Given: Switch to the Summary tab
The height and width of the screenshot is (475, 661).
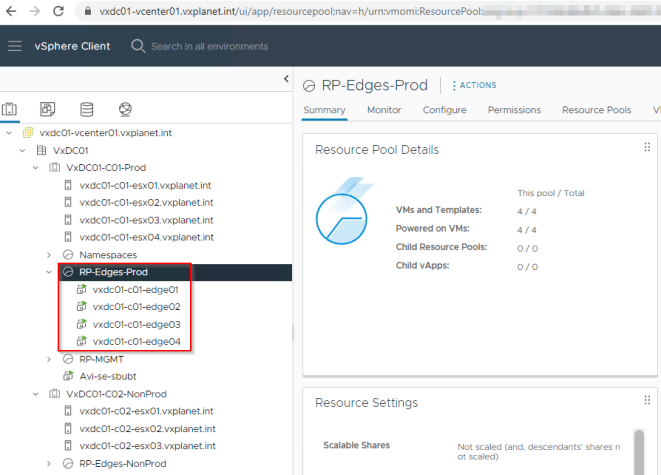Looking at the screenshot, I should 324,110.
